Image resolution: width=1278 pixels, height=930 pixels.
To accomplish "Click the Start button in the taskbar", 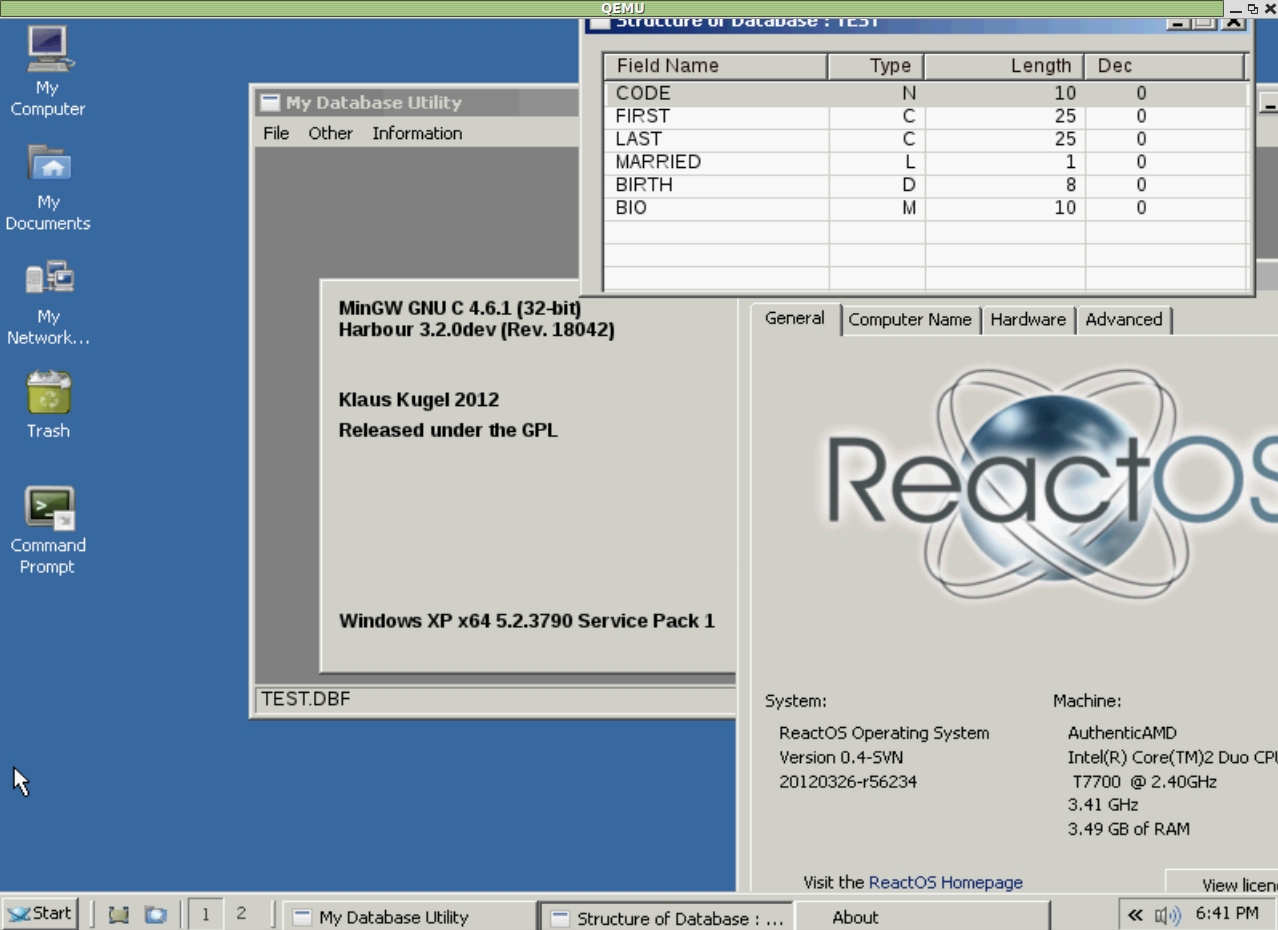I will coord(40,913).
